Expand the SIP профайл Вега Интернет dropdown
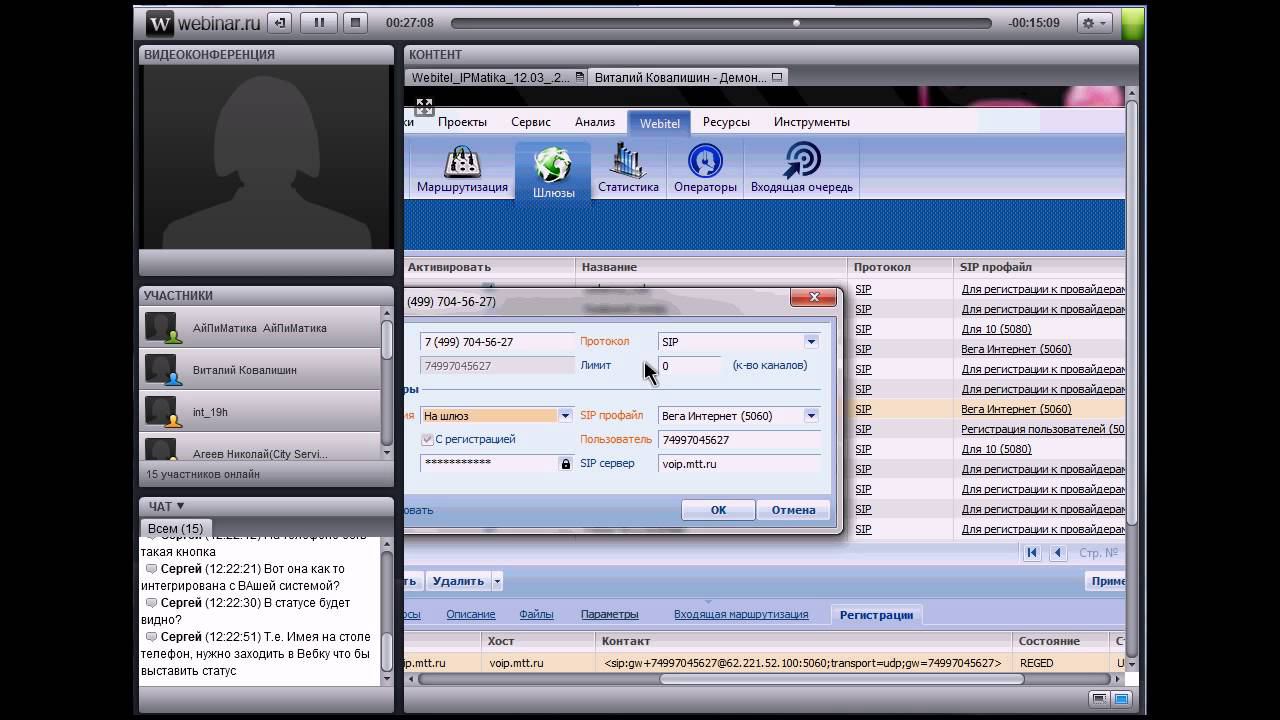1280x720 pixels. coord(811,416)
